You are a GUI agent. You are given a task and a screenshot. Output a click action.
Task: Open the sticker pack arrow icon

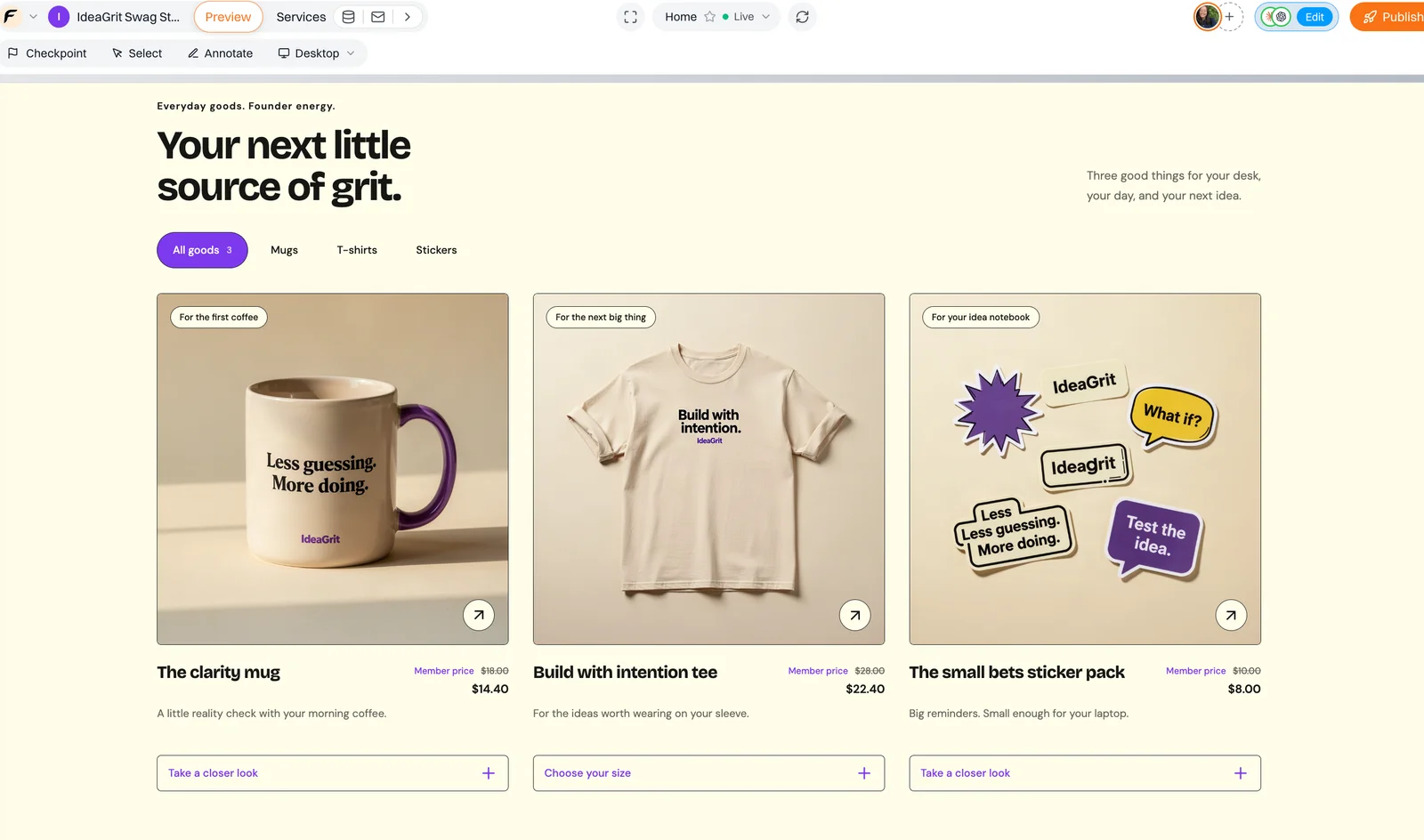[x=1231, y=615]
